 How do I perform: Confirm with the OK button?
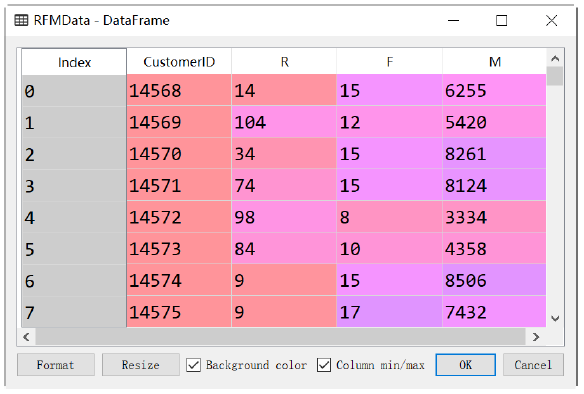coord(466,365)
